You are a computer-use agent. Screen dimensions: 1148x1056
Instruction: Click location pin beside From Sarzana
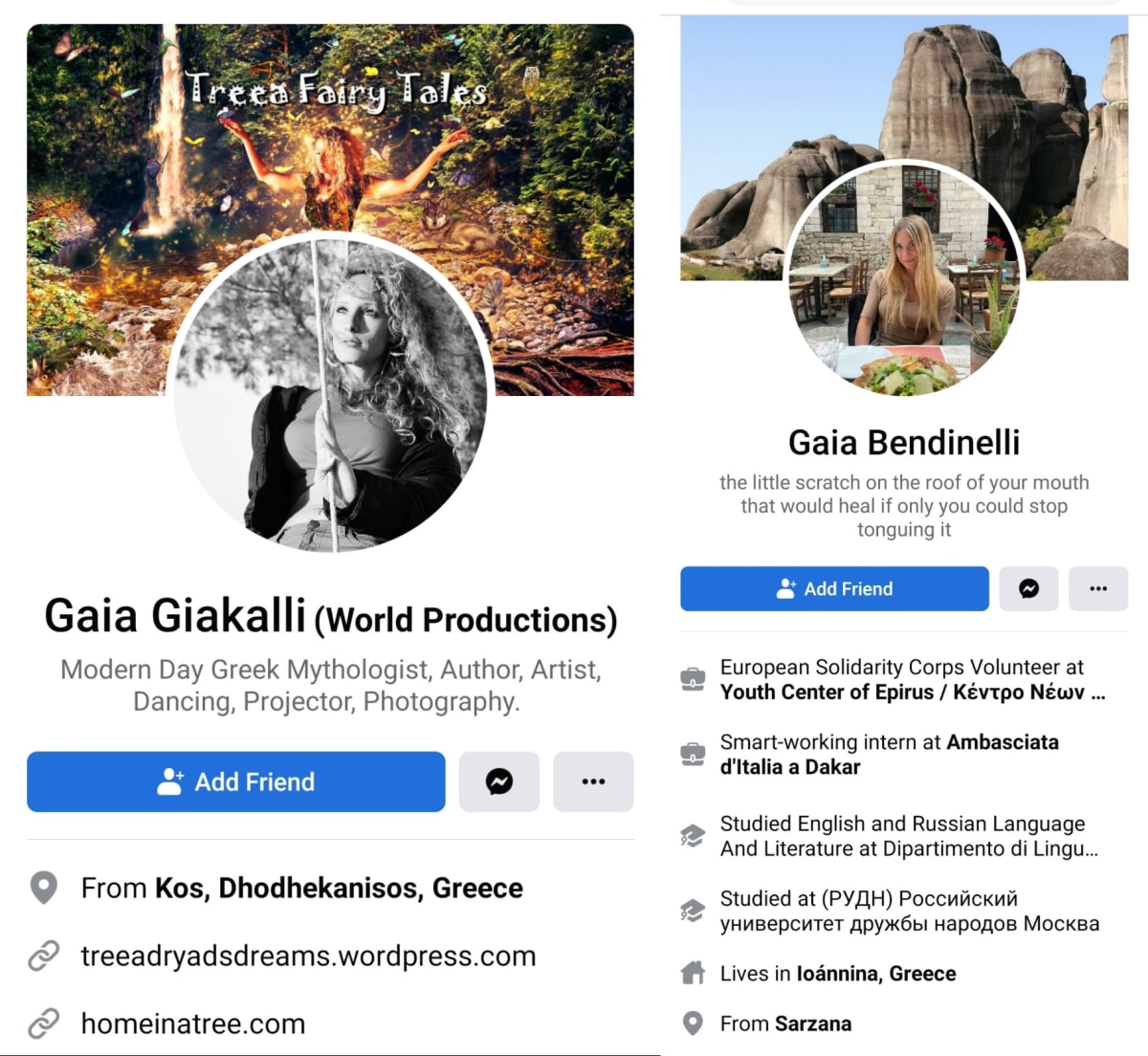(x=693, y=1023)
